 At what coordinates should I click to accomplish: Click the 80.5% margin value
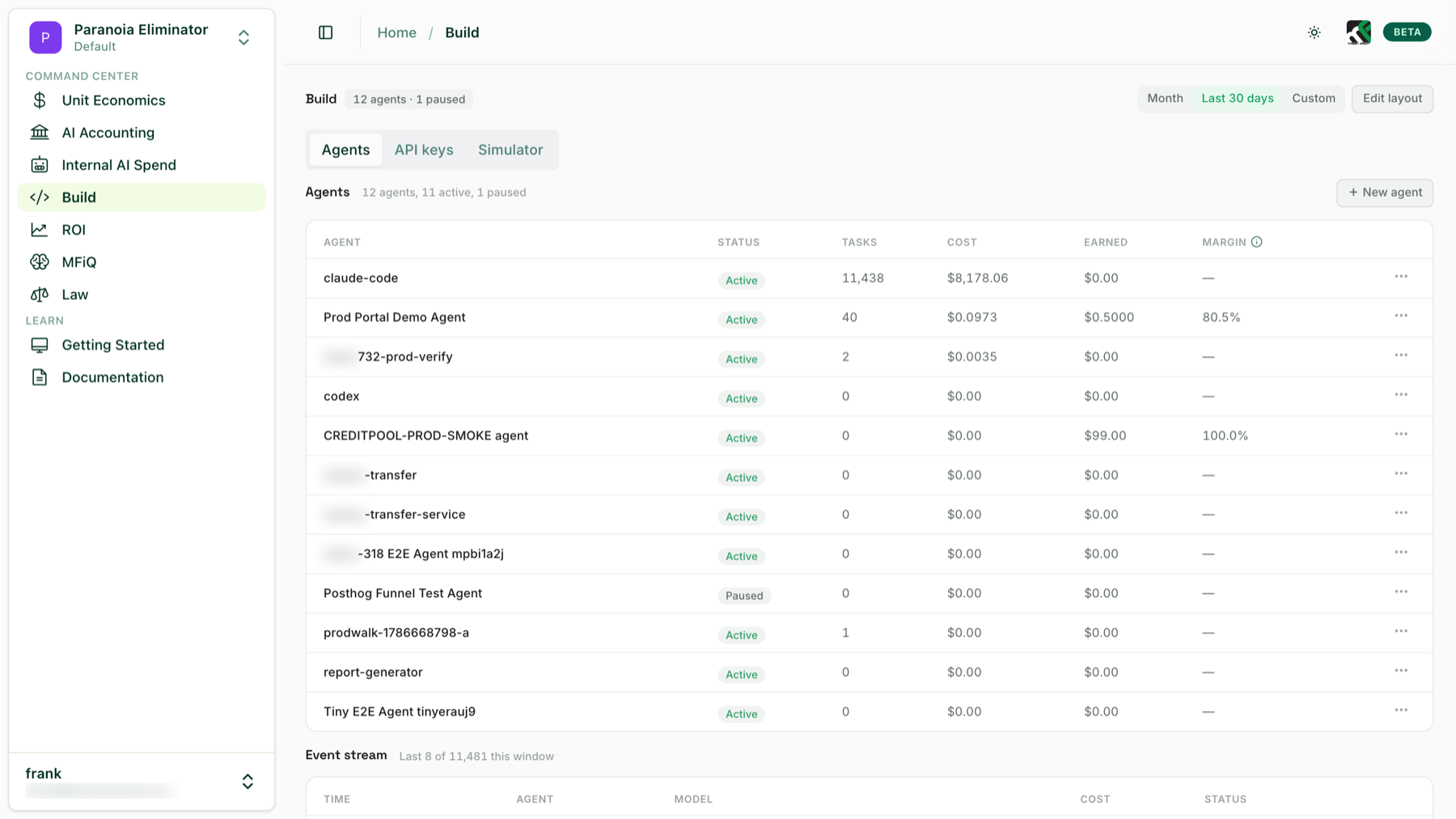tap(1221, 317)
